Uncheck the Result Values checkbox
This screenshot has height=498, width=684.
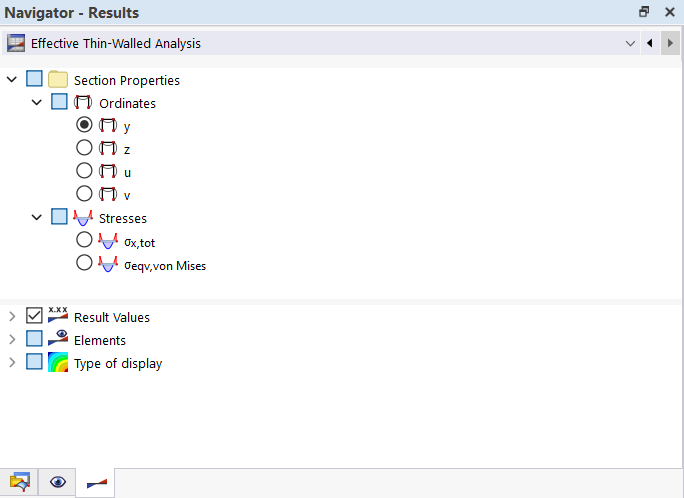click(x=35, y=316)
